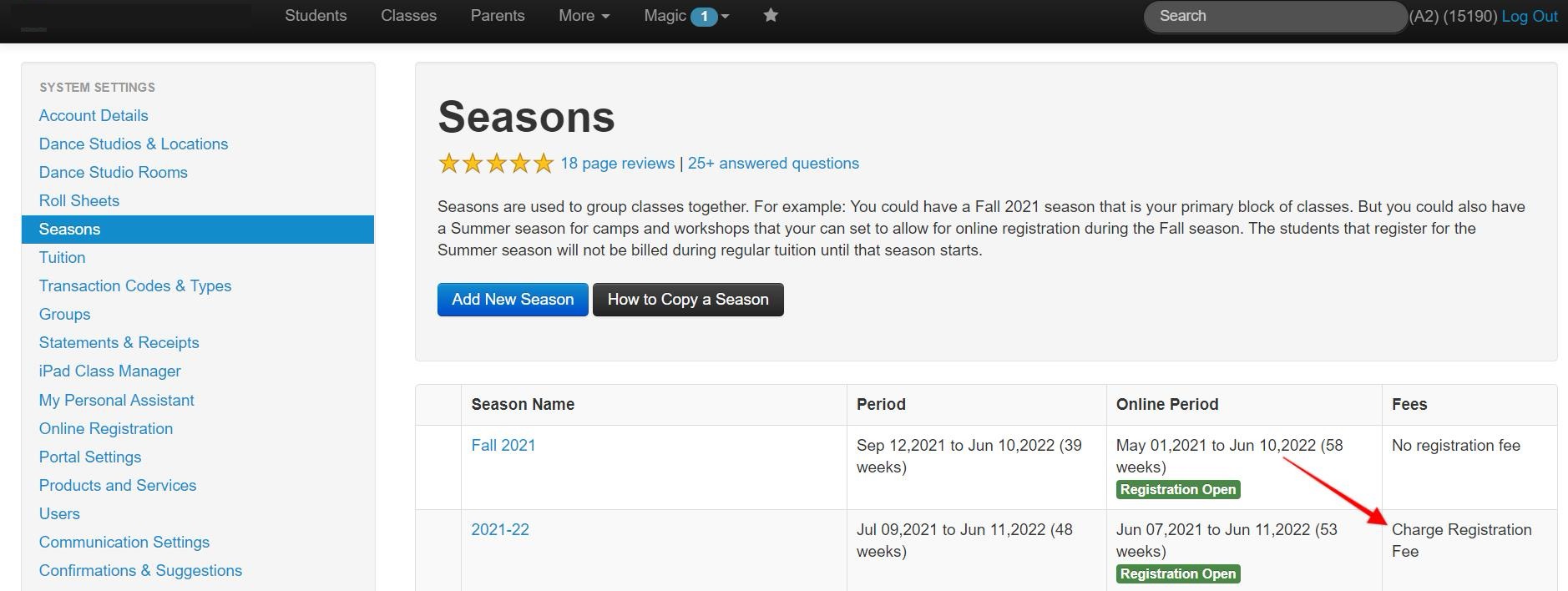
Task: Expand the More dropdown menu
Action: (x=584, y=16)
